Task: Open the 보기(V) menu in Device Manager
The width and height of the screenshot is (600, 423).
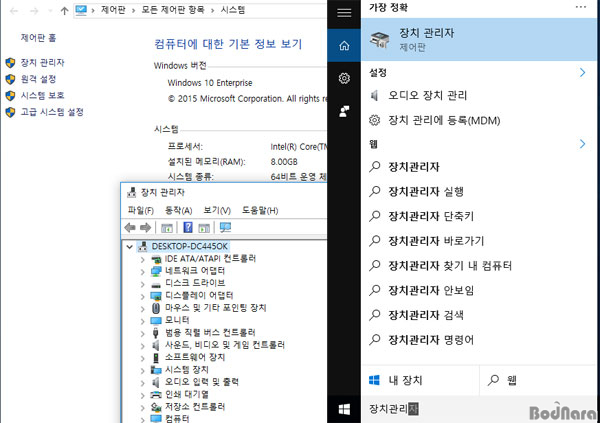Action: [x=217, y=210]
